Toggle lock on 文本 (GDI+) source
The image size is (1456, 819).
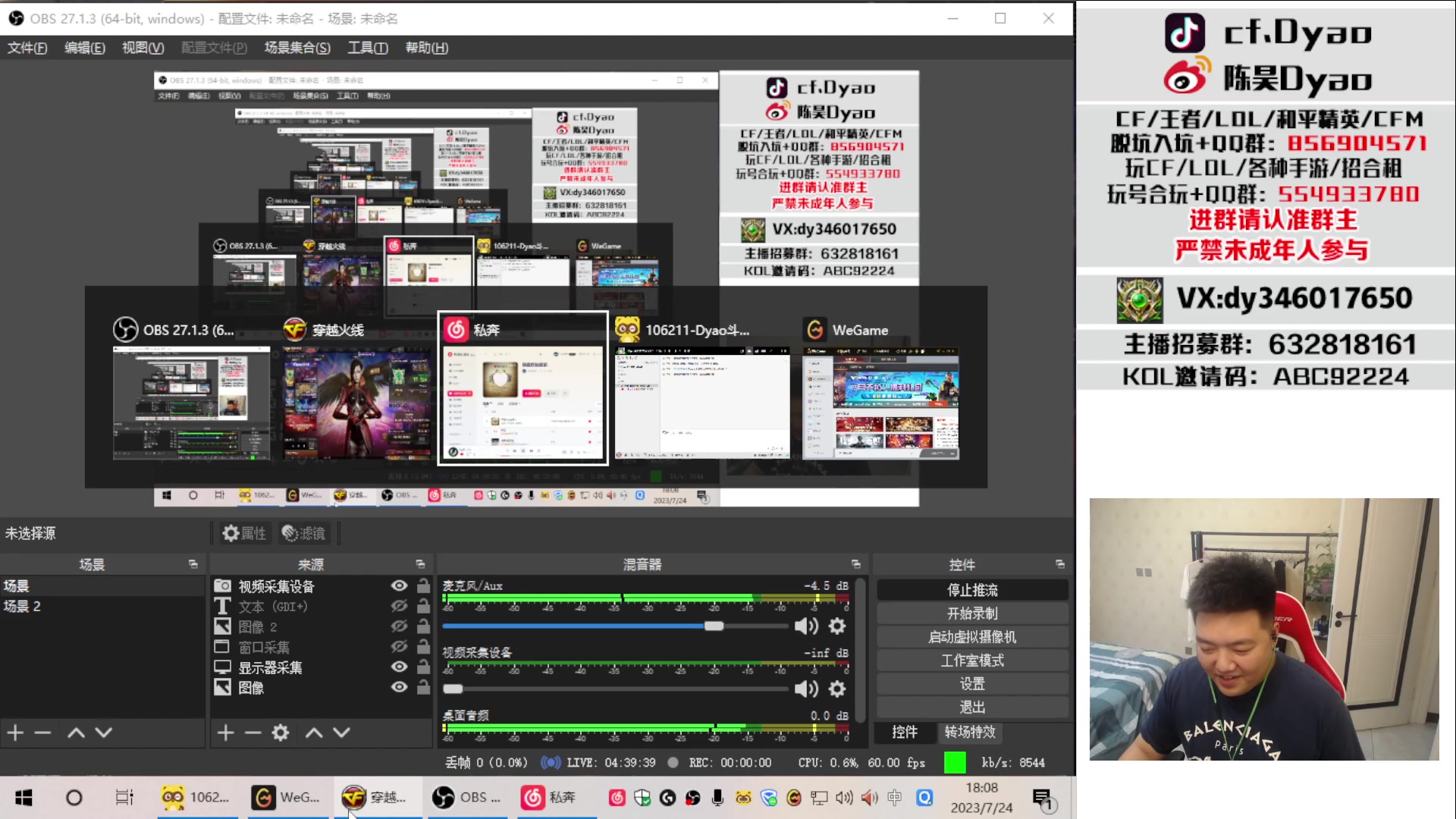pyautogui.click(x=423, y=607)
